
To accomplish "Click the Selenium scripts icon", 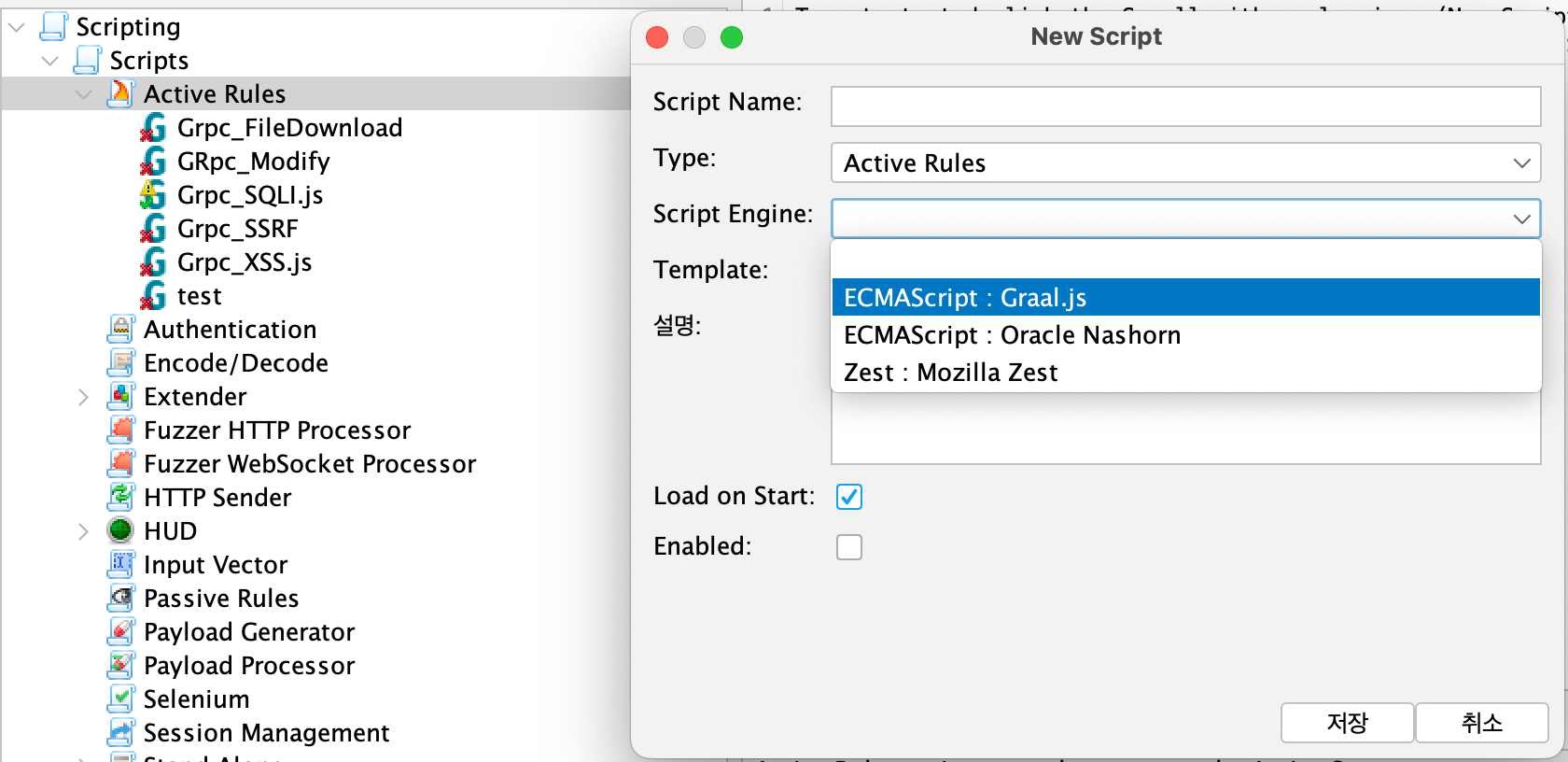I will [121, 699].
